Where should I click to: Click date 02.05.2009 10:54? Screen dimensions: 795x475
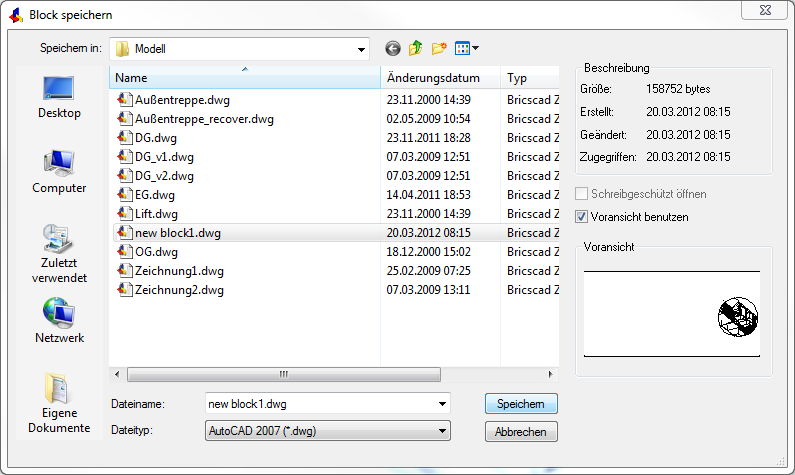coord(428,119)
